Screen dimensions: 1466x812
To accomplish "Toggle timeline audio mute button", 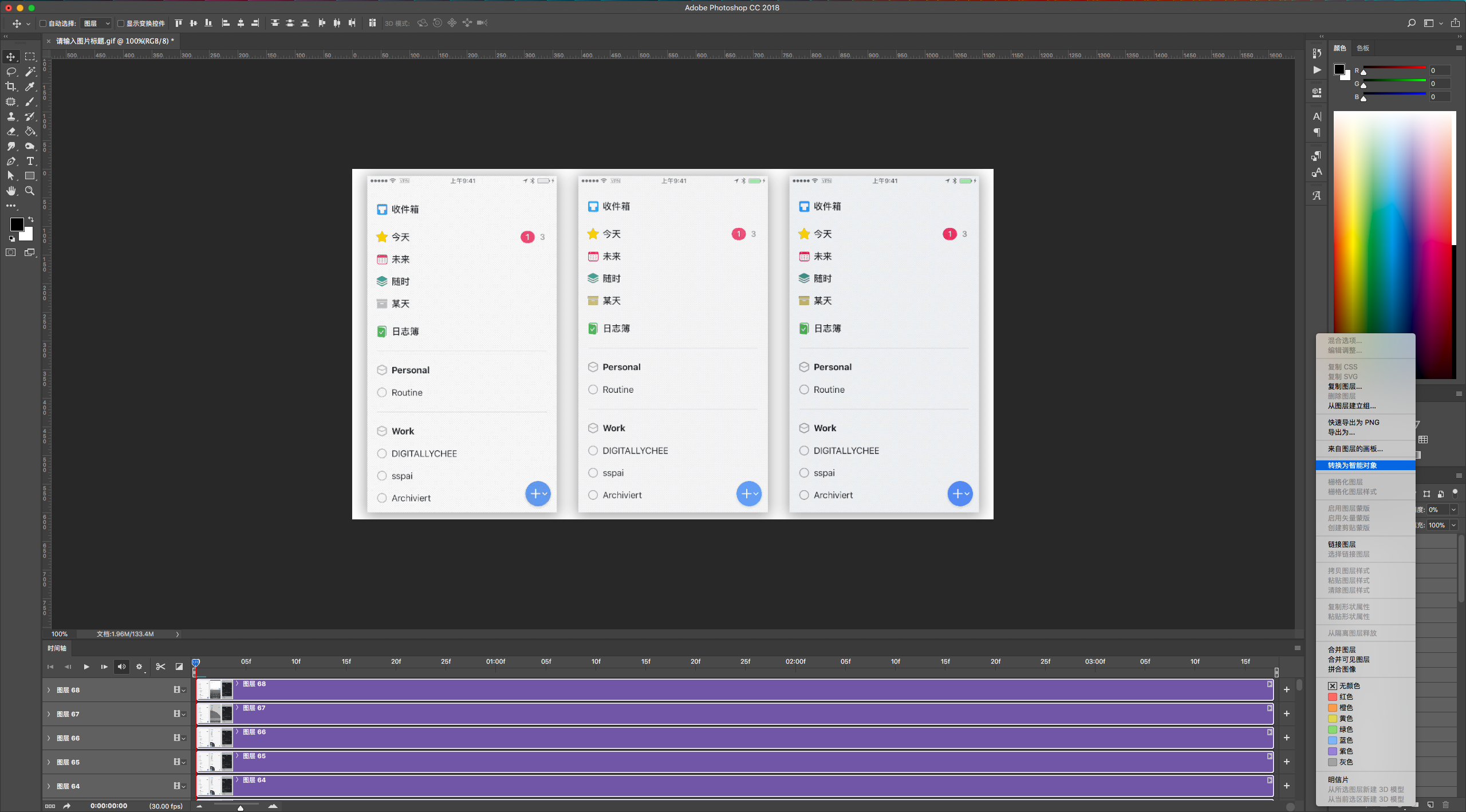I will [121, 667].
